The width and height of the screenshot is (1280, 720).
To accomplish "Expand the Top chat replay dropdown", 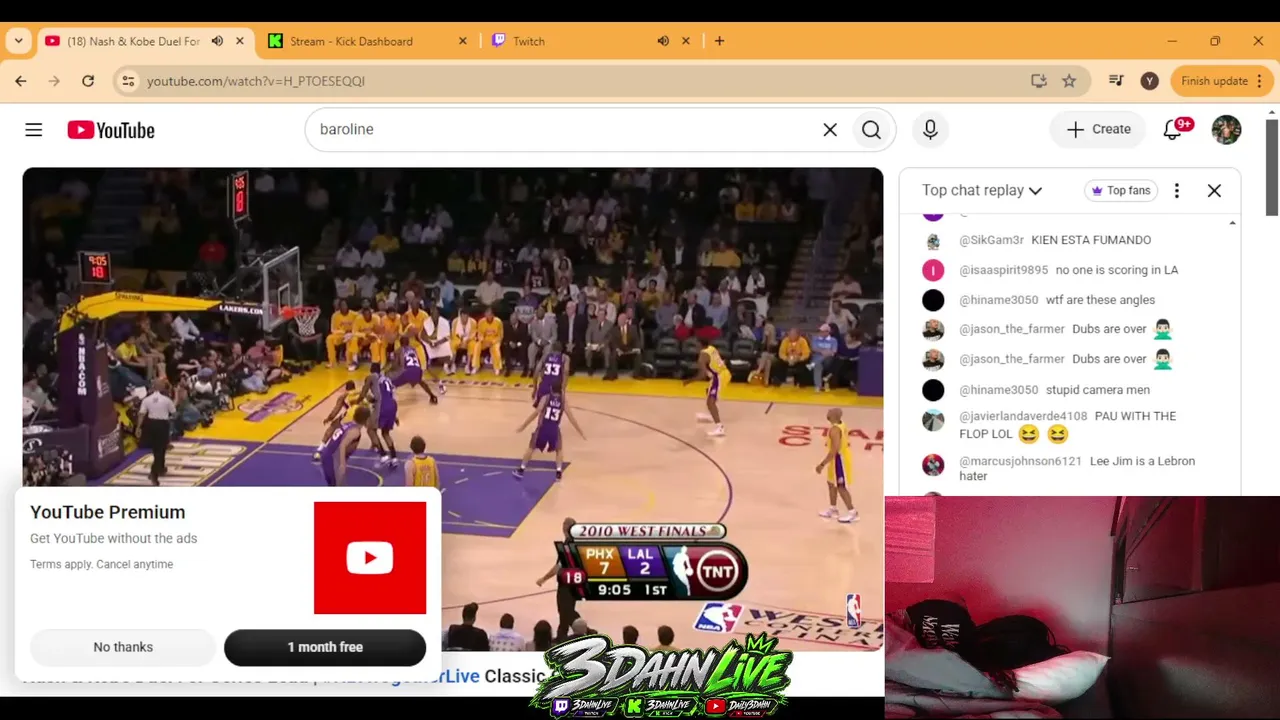I will 982,190.
